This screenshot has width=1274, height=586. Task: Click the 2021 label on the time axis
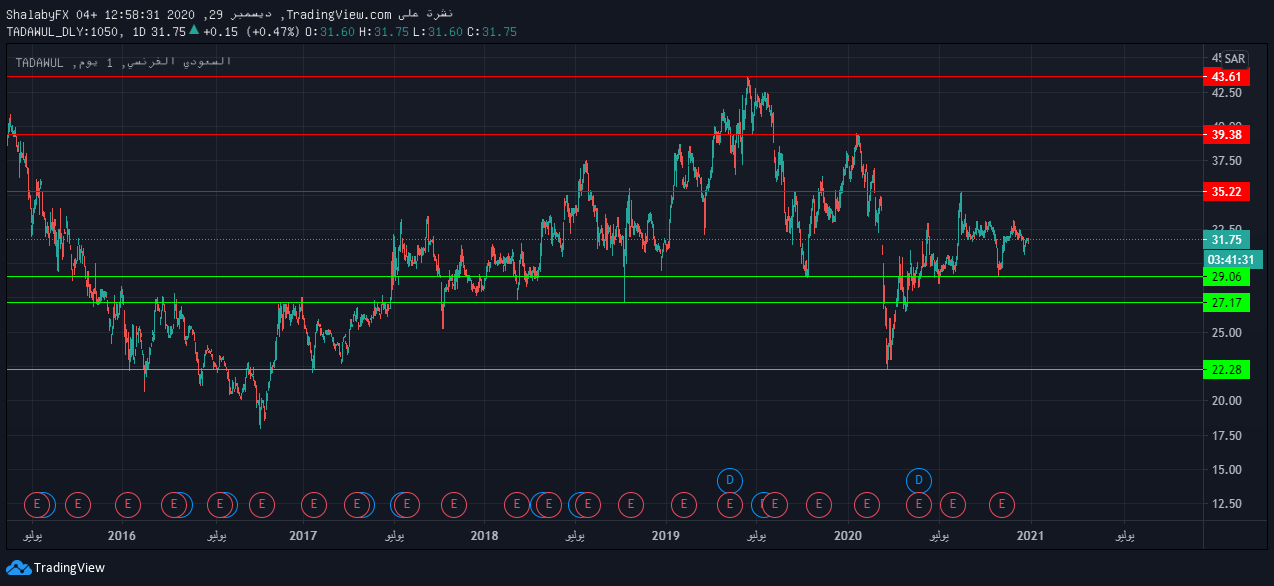[x=1030, y=536]
